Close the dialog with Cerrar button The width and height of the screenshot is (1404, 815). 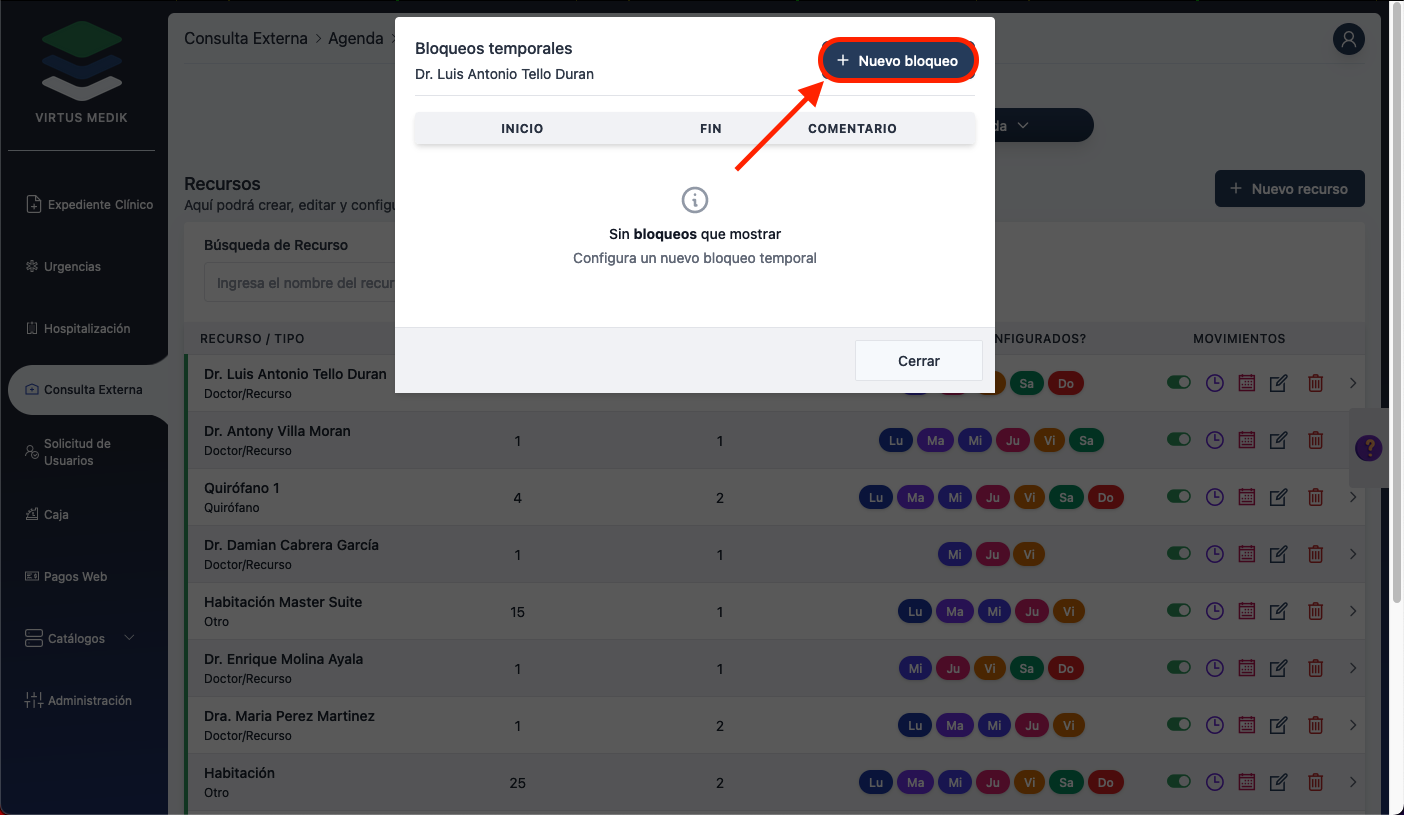click(x=918, y=361)
